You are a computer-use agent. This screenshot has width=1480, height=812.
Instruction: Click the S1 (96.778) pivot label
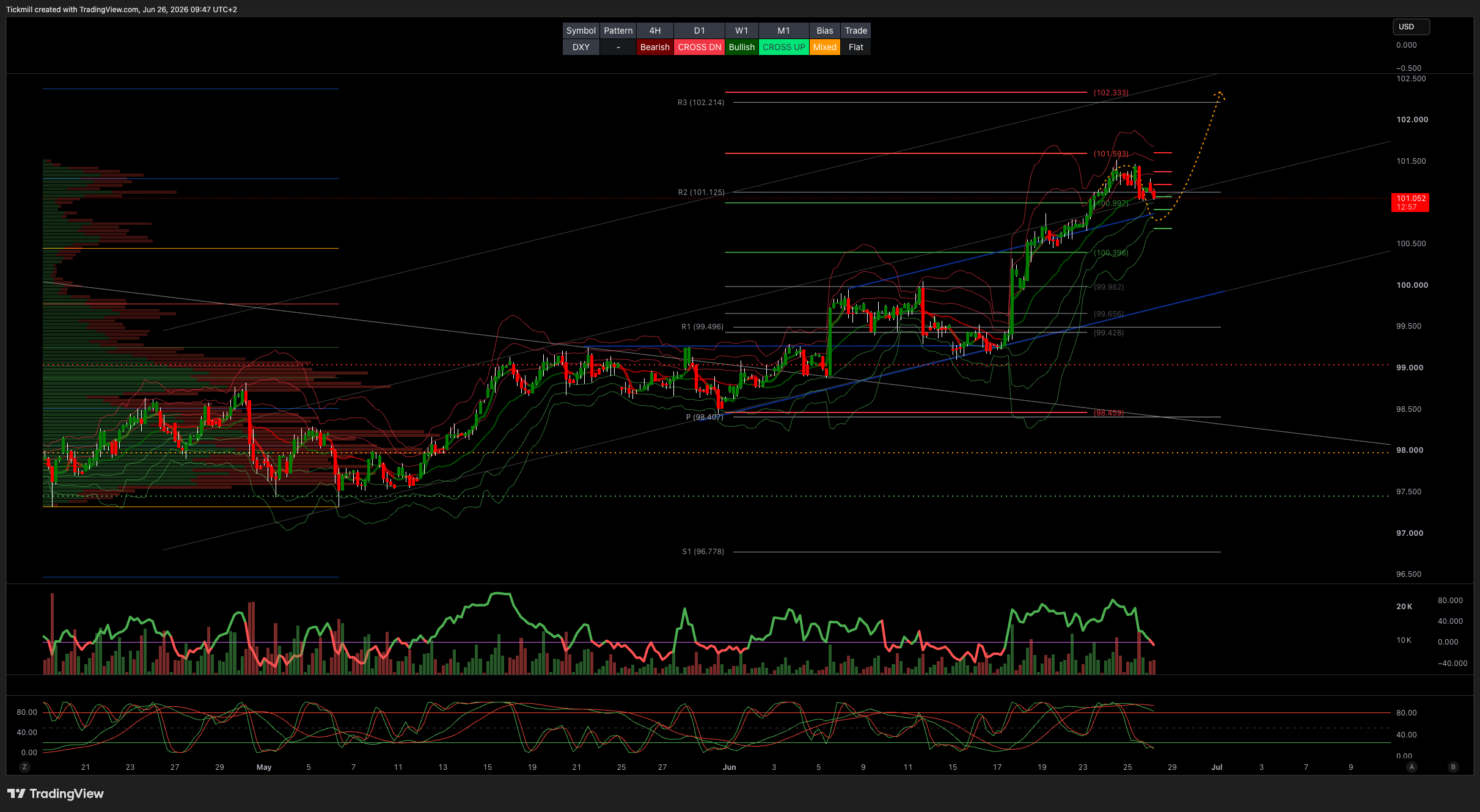coord(703,552)
